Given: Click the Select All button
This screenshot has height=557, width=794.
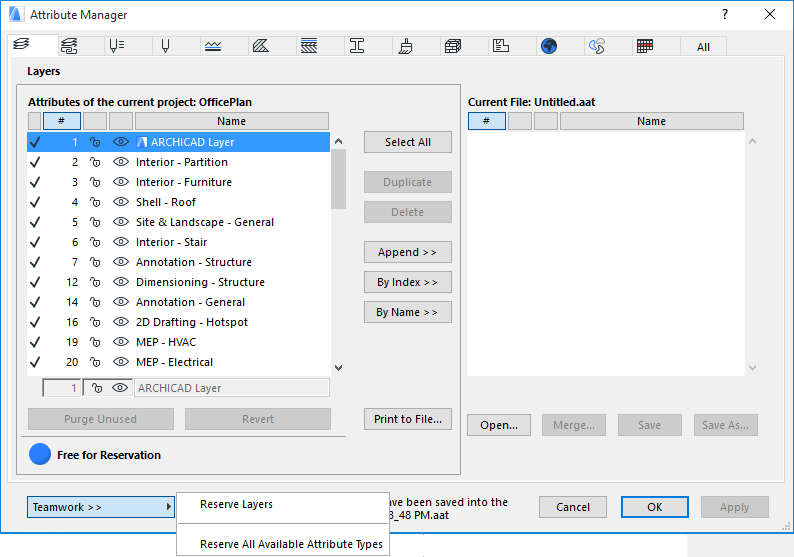Looking at the screenshot, I should tap(408, 142).
